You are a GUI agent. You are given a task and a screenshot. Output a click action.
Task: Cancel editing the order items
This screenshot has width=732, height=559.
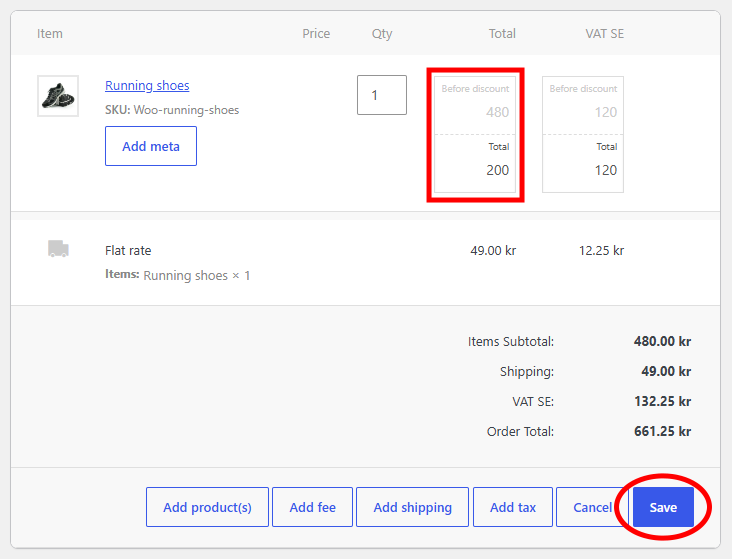(x=592, y=507)
